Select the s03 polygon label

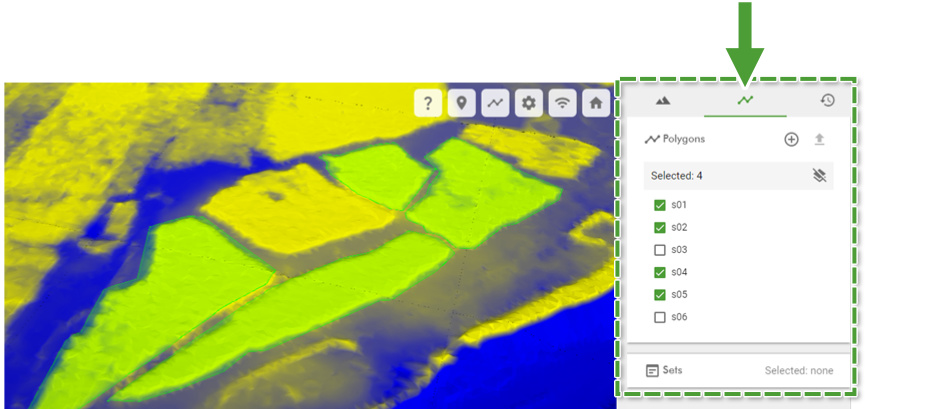click(679, 250)
